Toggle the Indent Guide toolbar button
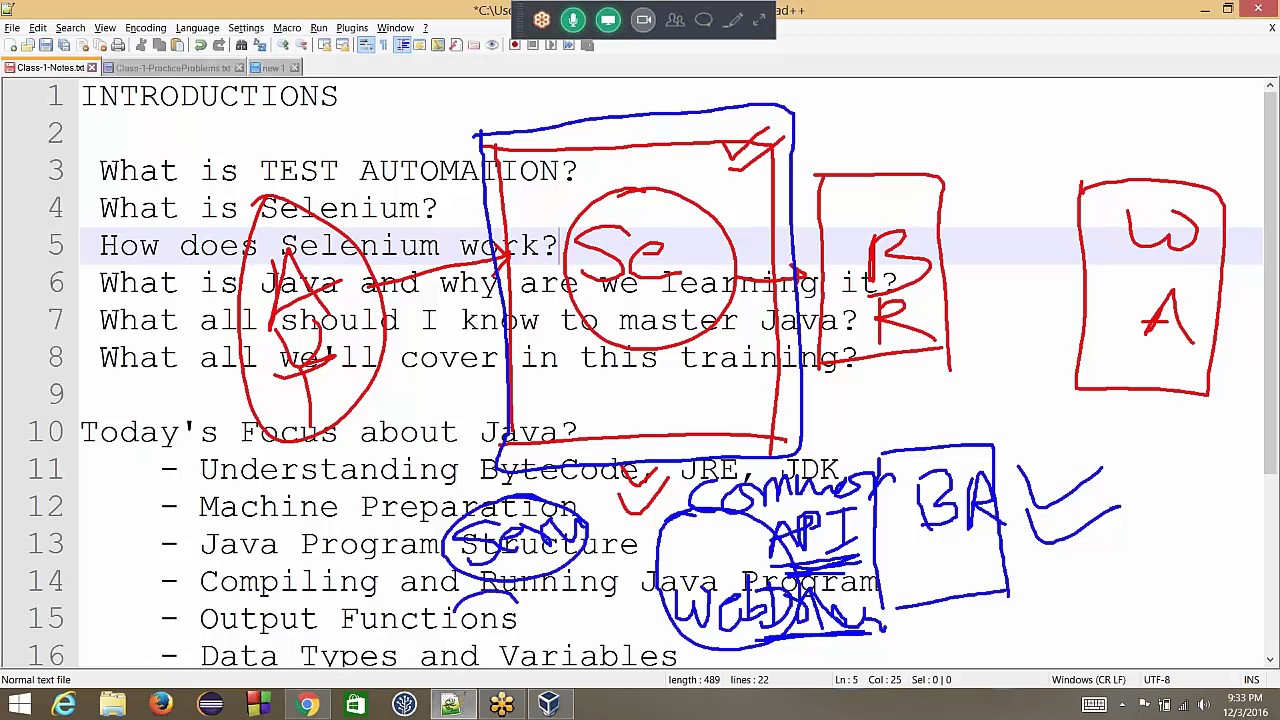This screenshot has width=1280, height=720. coord(402,45)
